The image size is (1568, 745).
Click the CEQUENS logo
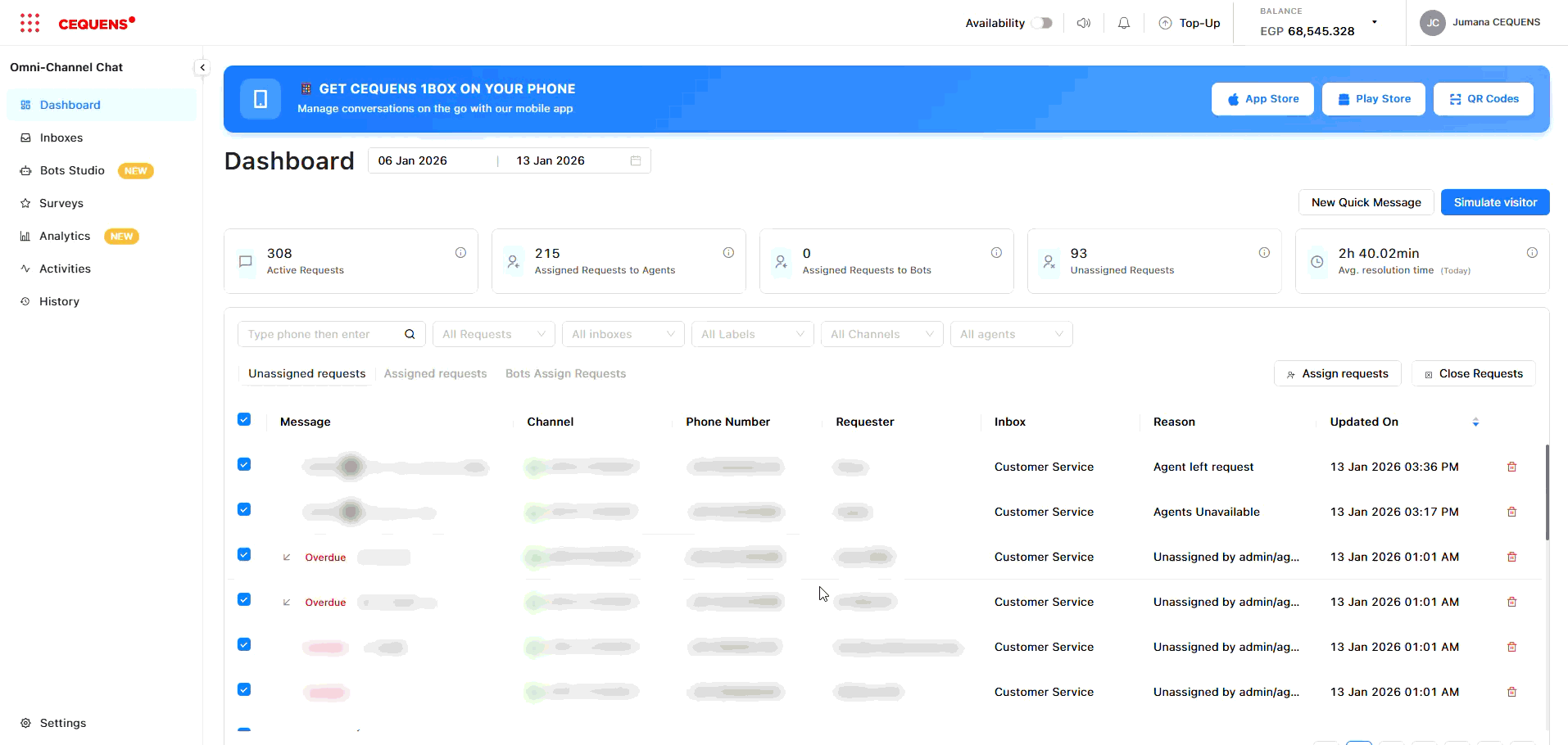tap(97, 23)
